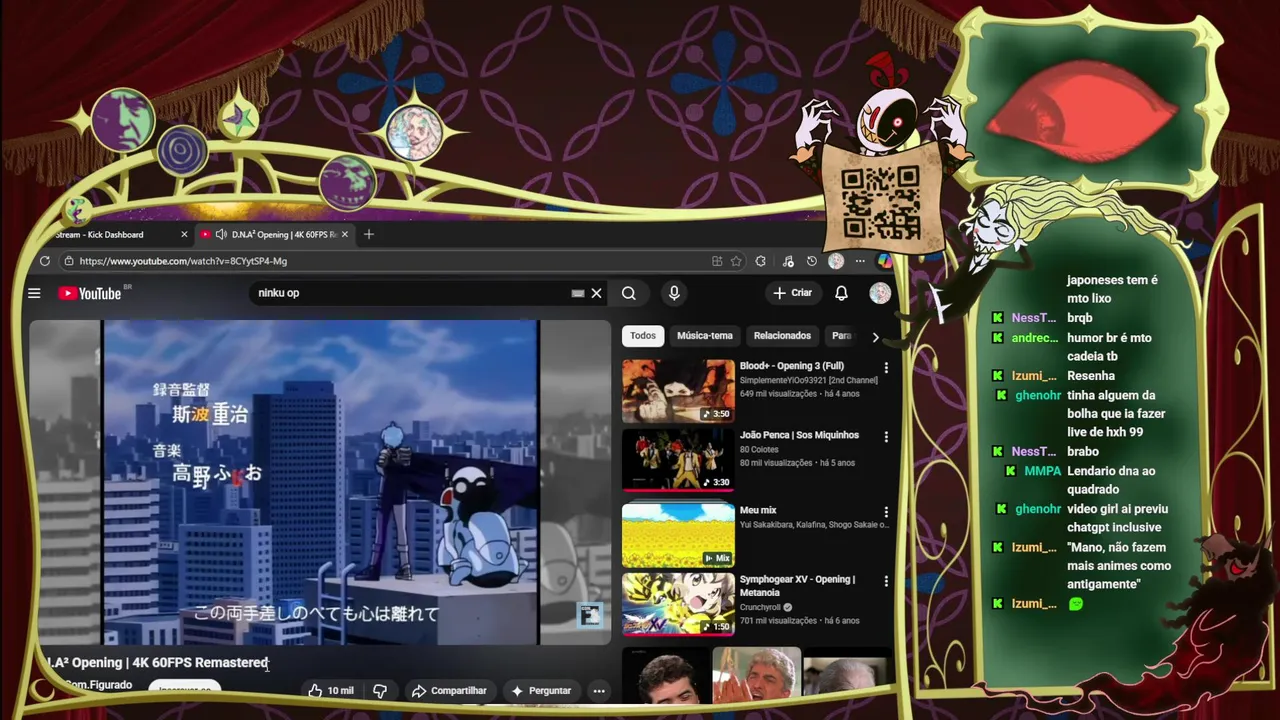
Task: Click the 'SimplementeYIOo93921 [2nd Channel]' channel name
Action: tap(809, 380)
